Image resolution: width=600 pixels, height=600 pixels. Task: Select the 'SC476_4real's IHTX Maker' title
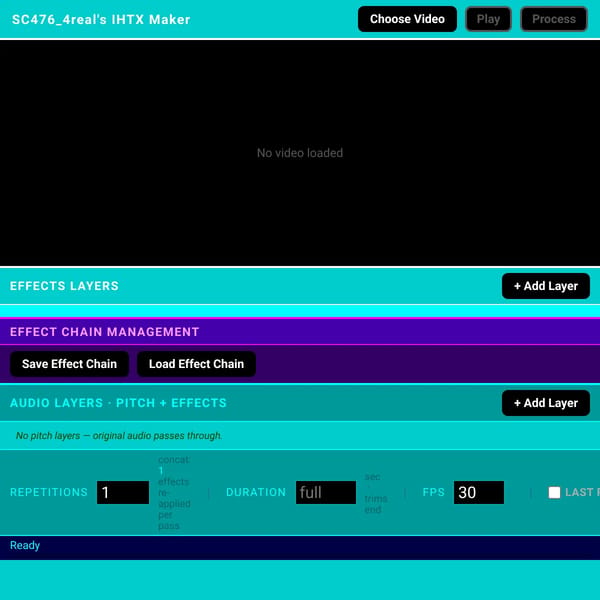pos(101,20)
